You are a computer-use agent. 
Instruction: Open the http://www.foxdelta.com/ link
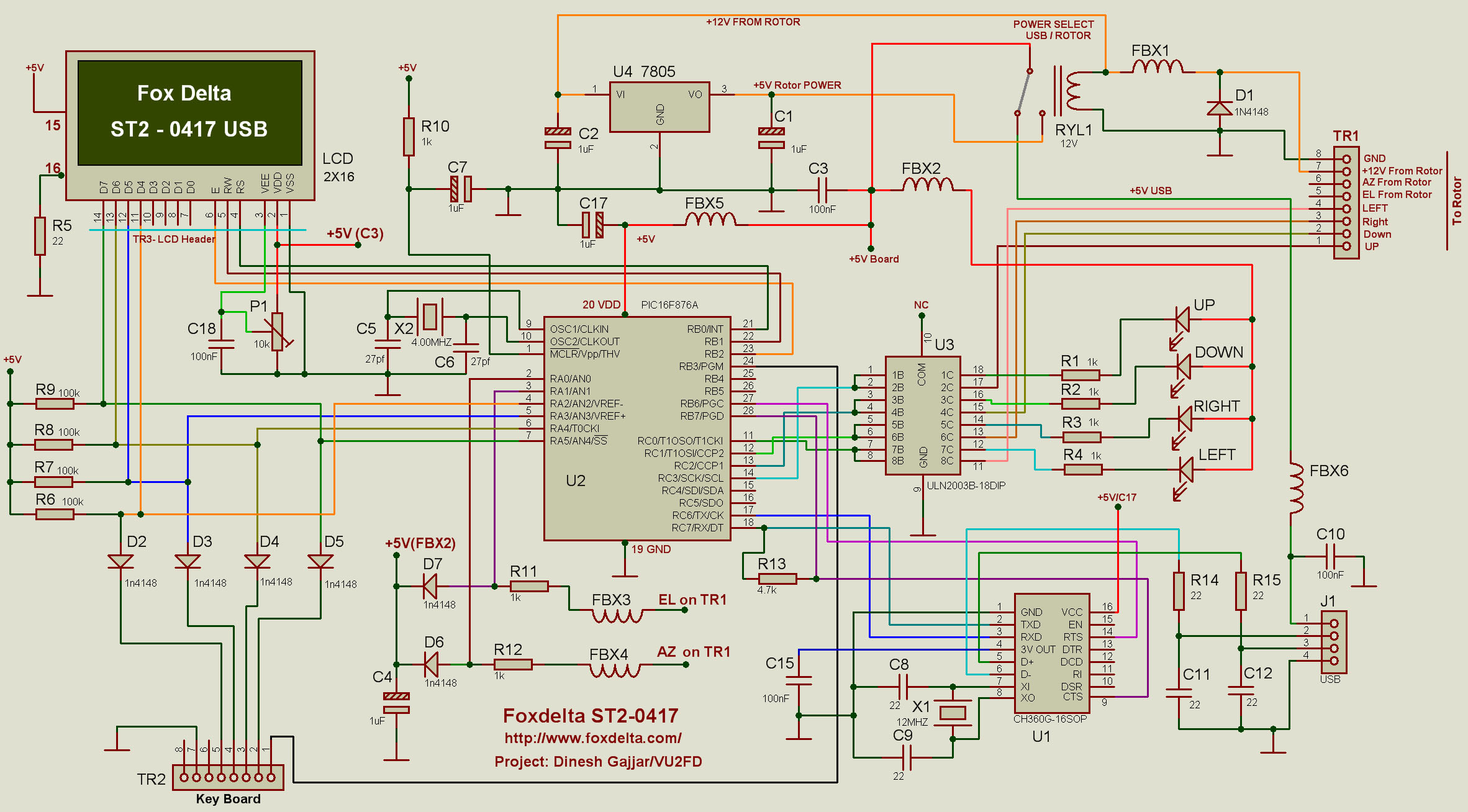coord(593,738)
